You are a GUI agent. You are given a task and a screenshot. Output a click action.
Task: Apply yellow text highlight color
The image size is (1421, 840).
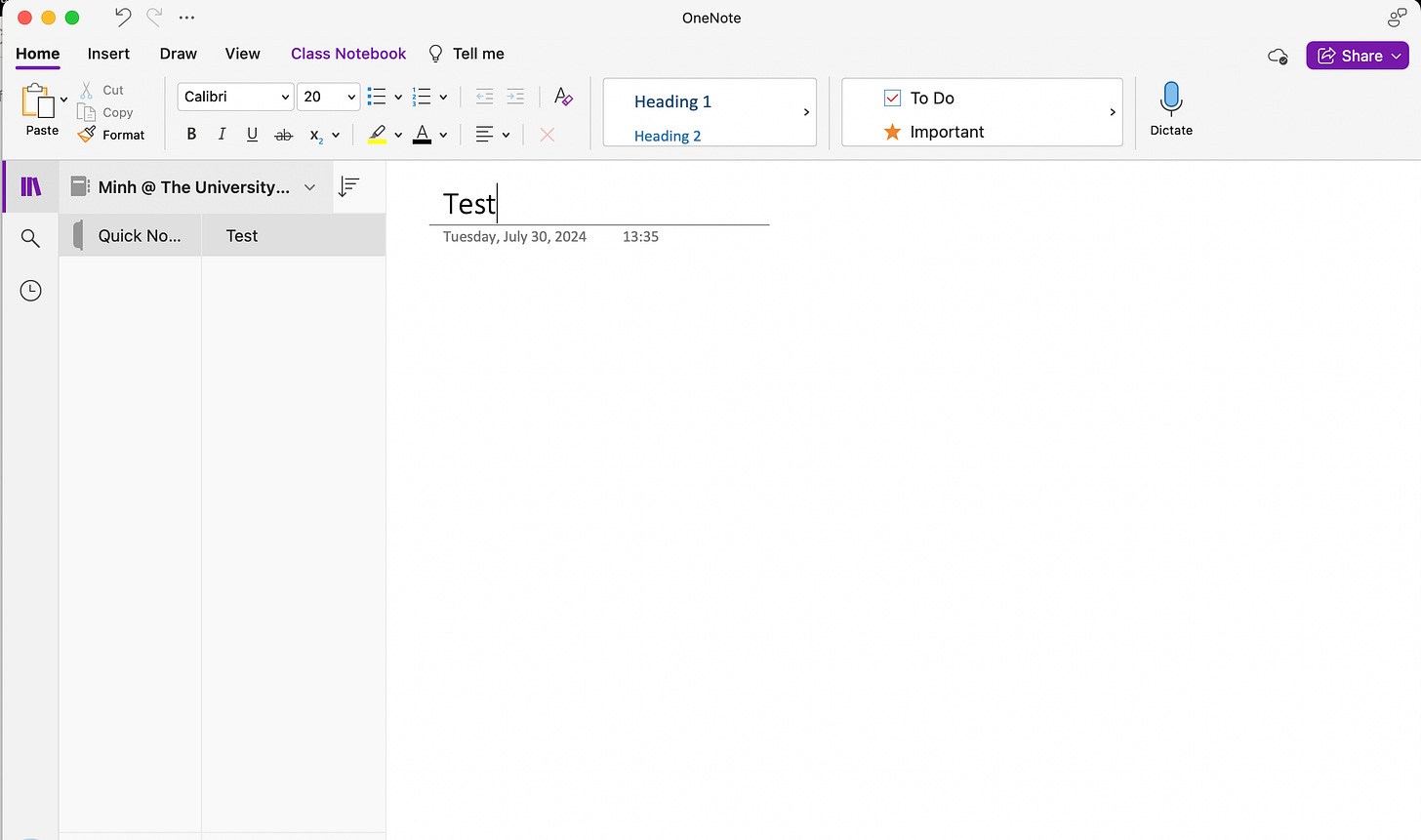[x=377, y=135]
